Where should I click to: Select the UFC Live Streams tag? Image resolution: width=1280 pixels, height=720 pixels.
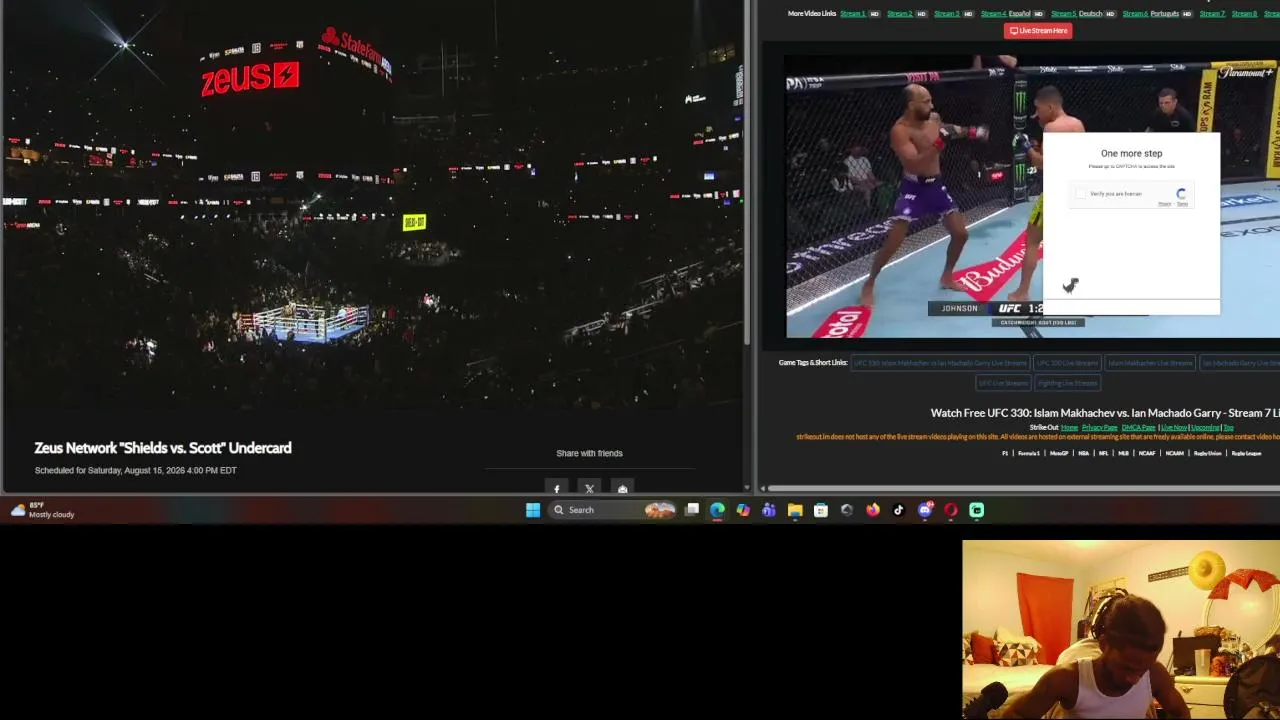pos(1003,383)
